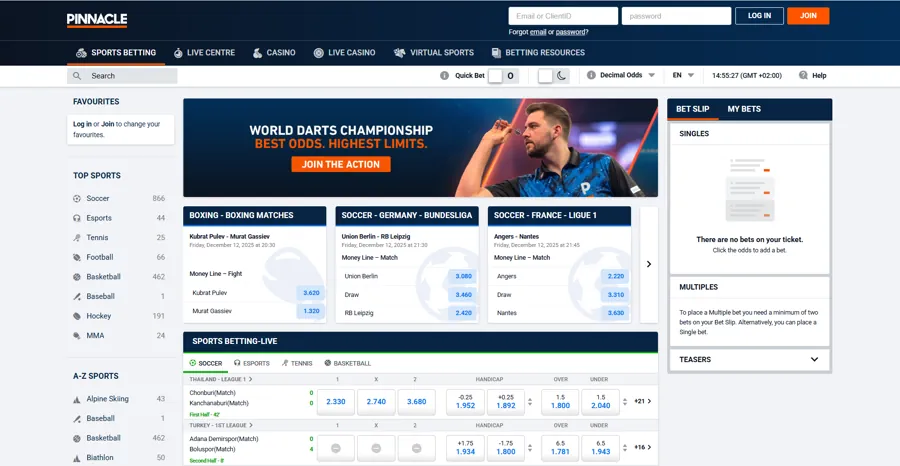Focus the Email or ClientID field

coord(563,16)
